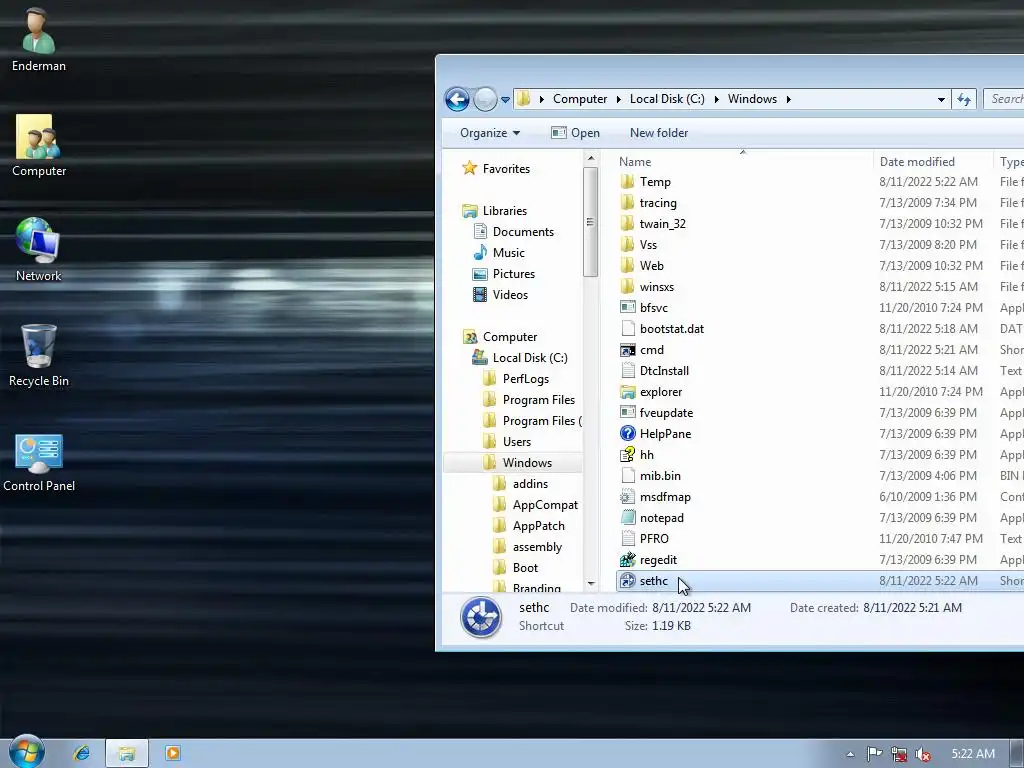Click the network tray icon
The image size is (1024, 768).
pos(899,754)
